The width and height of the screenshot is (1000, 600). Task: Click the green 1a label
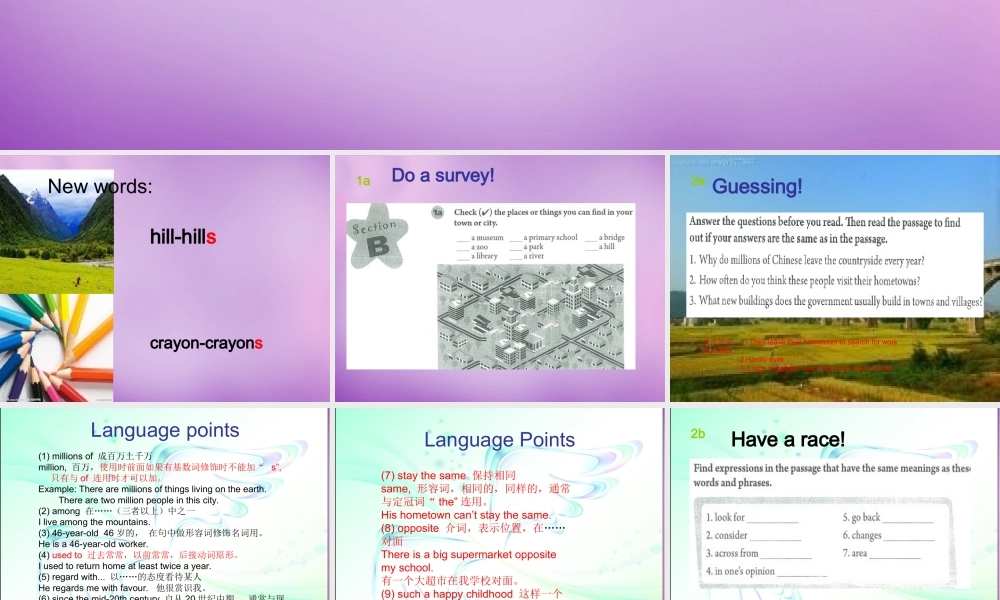pyautogui.click(x=363, y=181)
